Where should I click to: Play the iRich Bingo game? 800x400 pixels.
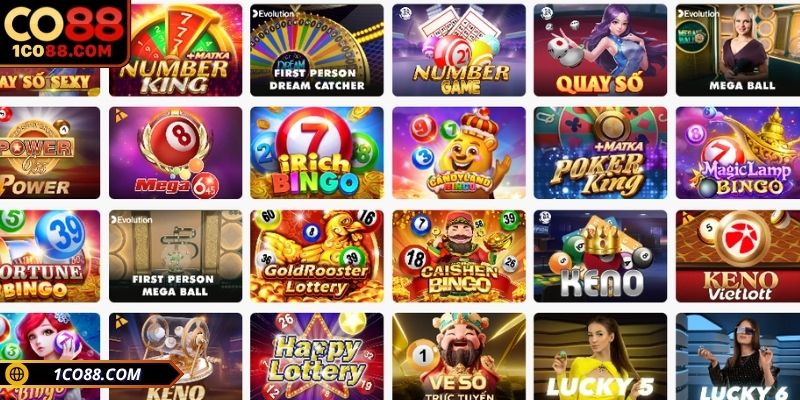point(316,153)
